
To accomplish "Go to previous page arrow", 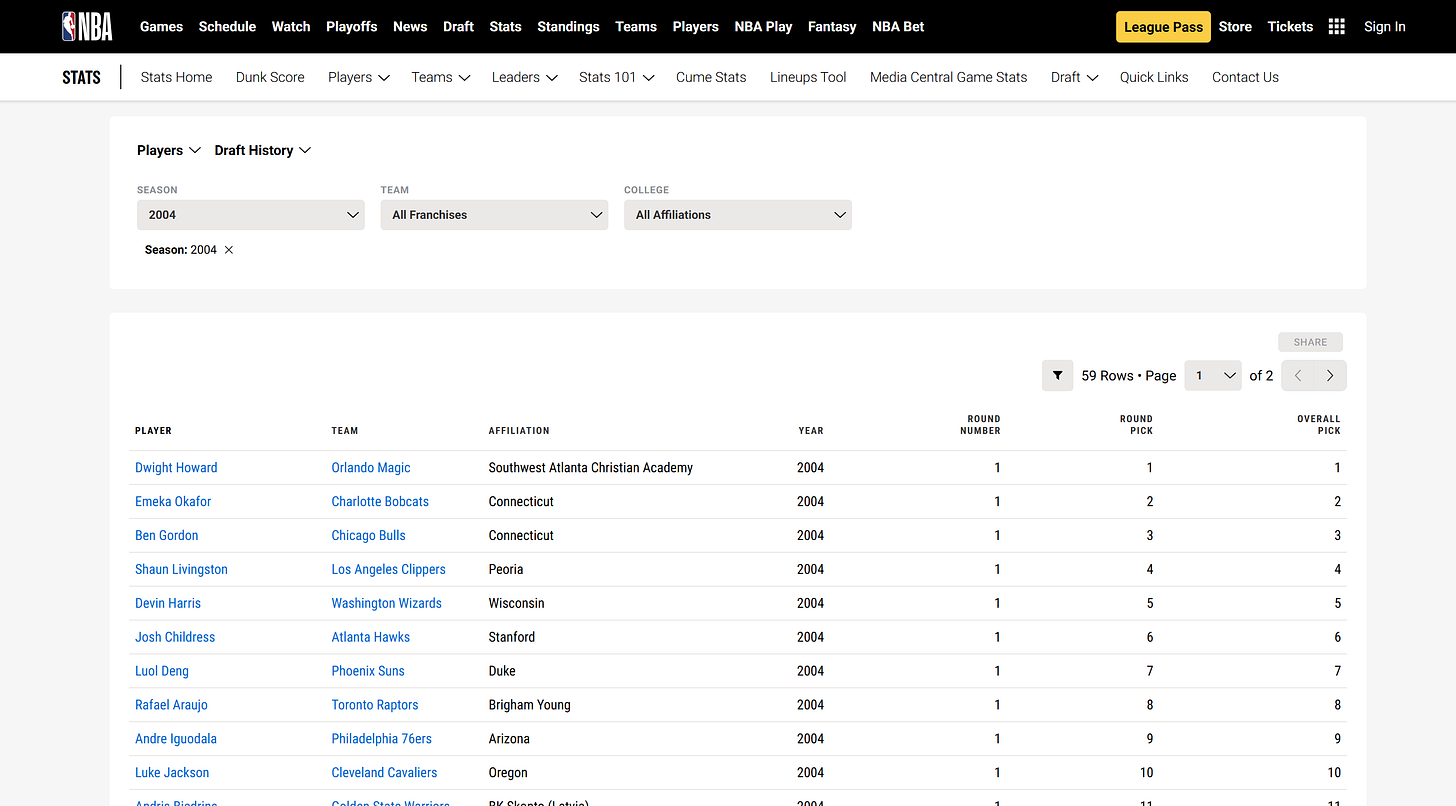I will coord(1298,376).
